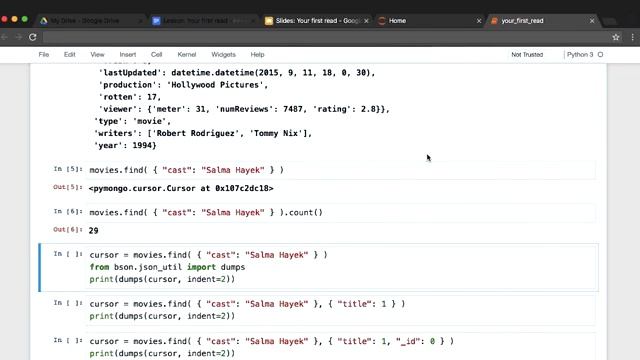640x360 pixels.
Task: Click the In [6]: prompt label
Action: tap(68, 211)
